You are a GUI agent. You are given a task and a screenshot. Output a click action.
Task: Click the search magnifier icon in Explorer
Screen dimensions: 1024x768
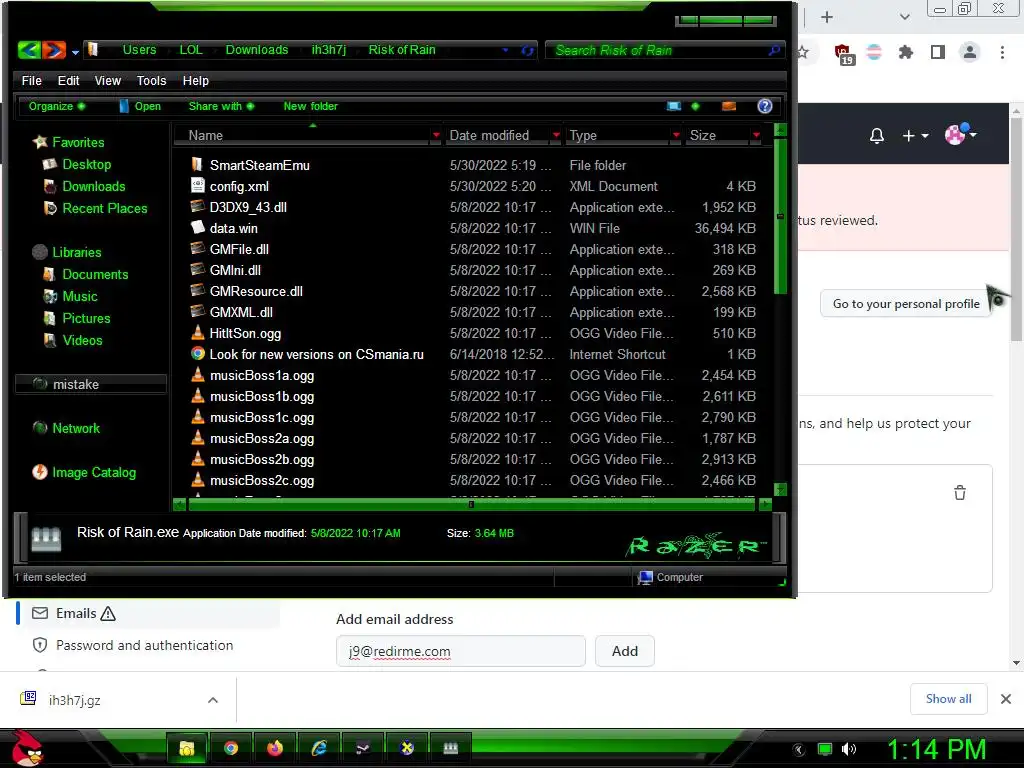(x=774, y=50)
